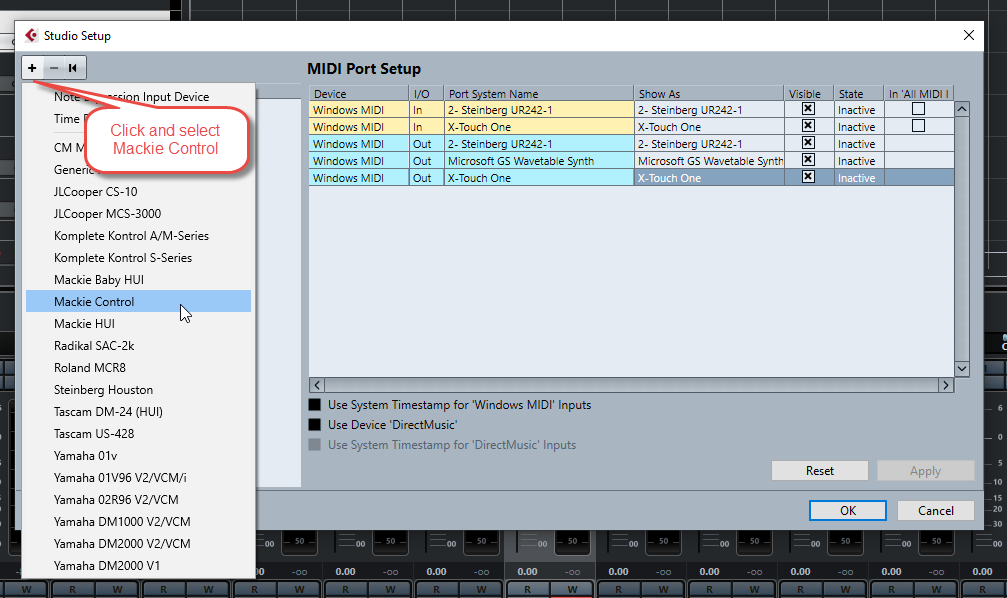This screenshot has height=598, width=1007.
Task: Confirm with the OK button
Action: coord(848,511)
